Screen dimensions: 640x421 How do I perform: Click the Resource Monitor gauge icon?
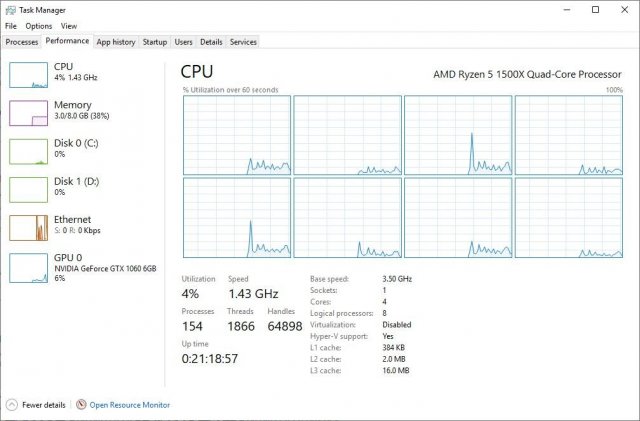tap(81, 405)
